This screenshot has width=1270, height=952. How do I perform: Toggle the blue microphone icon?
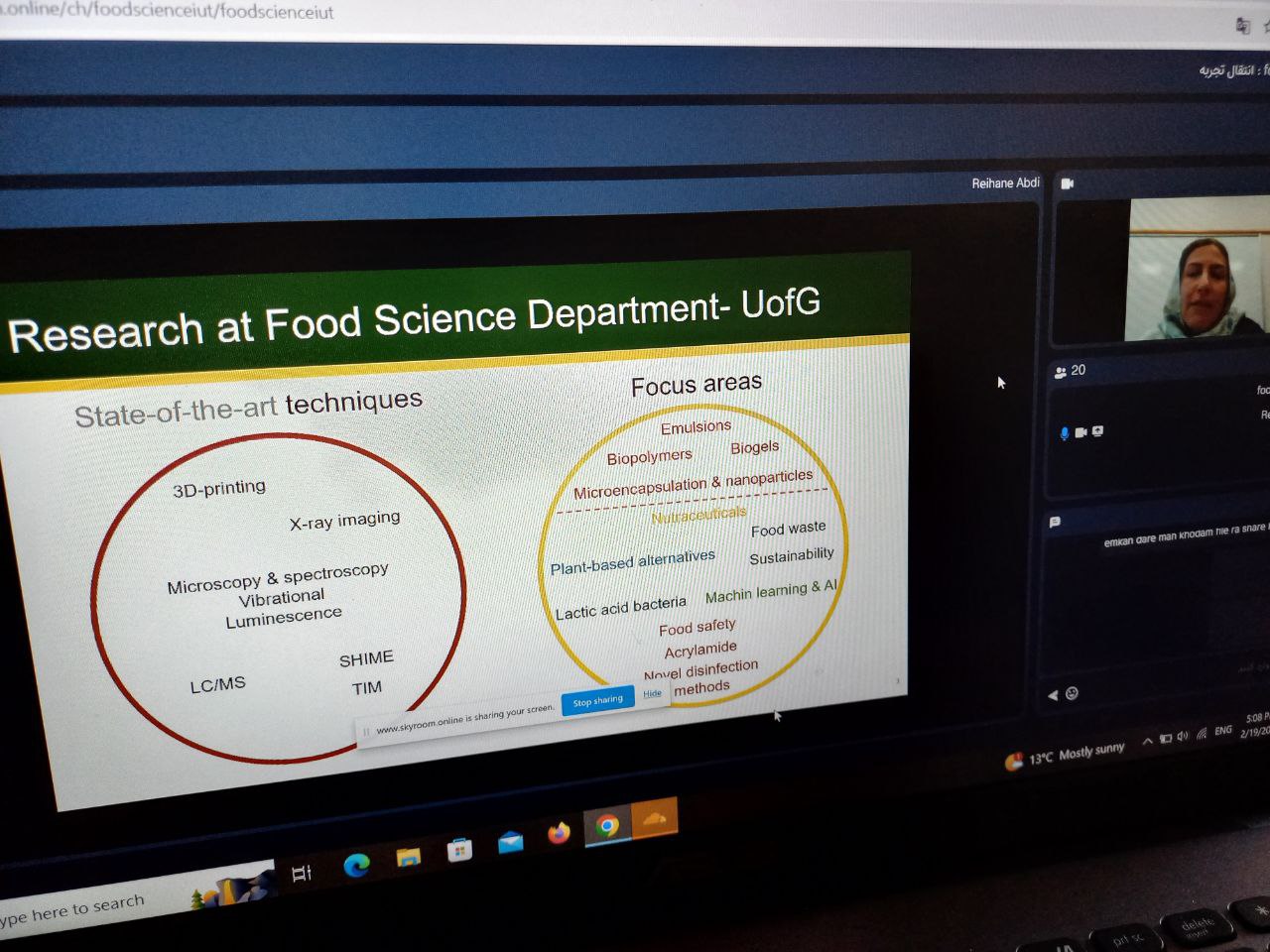point(1065,433)
